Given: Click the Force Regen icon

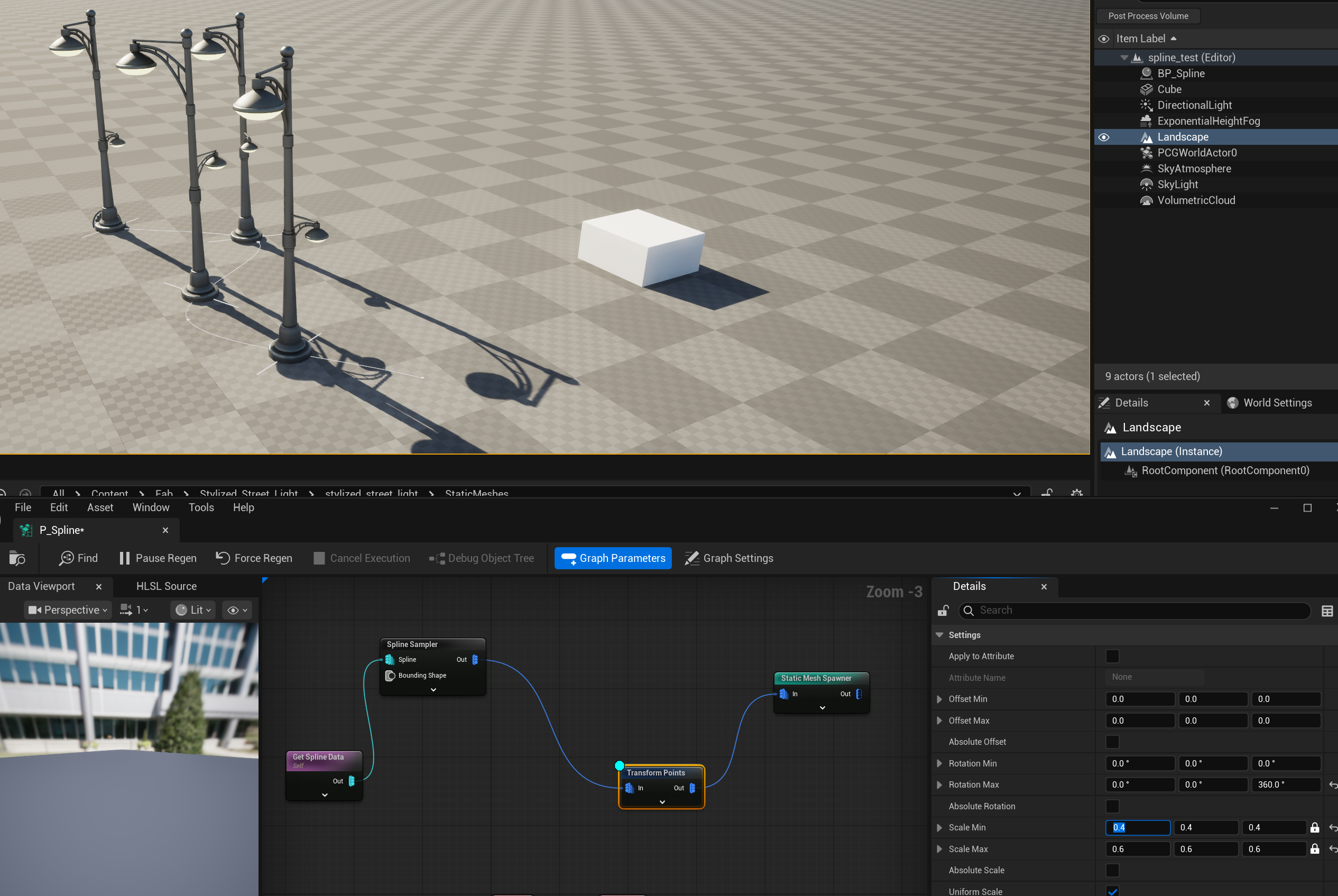Looking at the screenshot, I should click(x=222, y=558).
